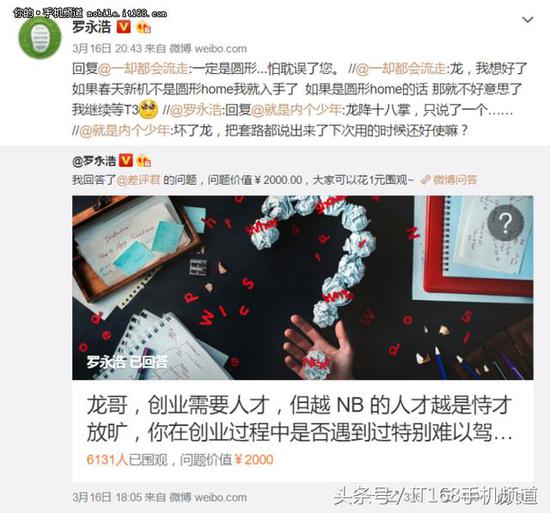
Task: Open the @差评君 mention link
Action: [138, 180]
